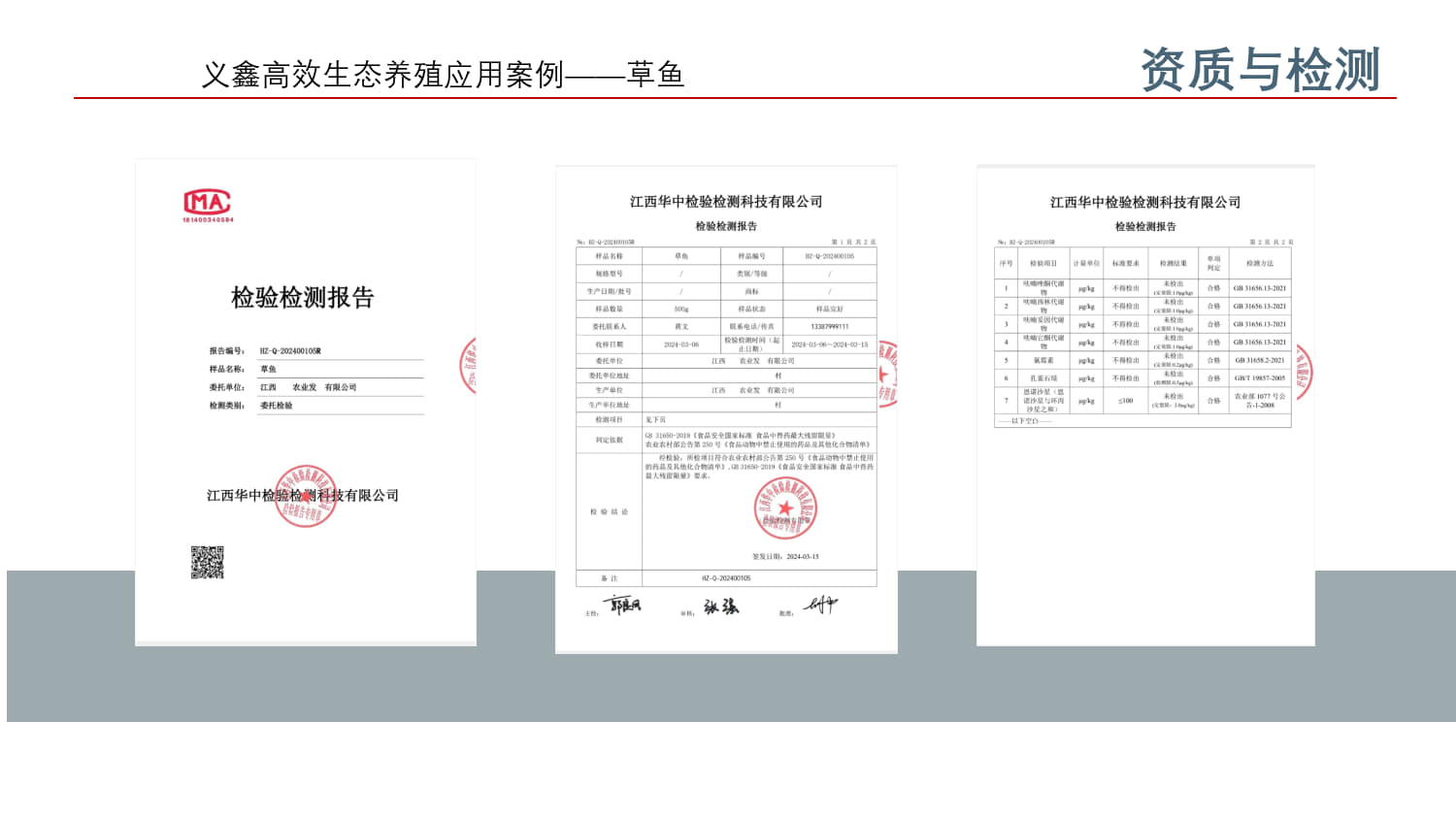Click the 孔雀石绿 test item cell
This screenshot has width=1456, height=819.
(x=1043, y=378)
